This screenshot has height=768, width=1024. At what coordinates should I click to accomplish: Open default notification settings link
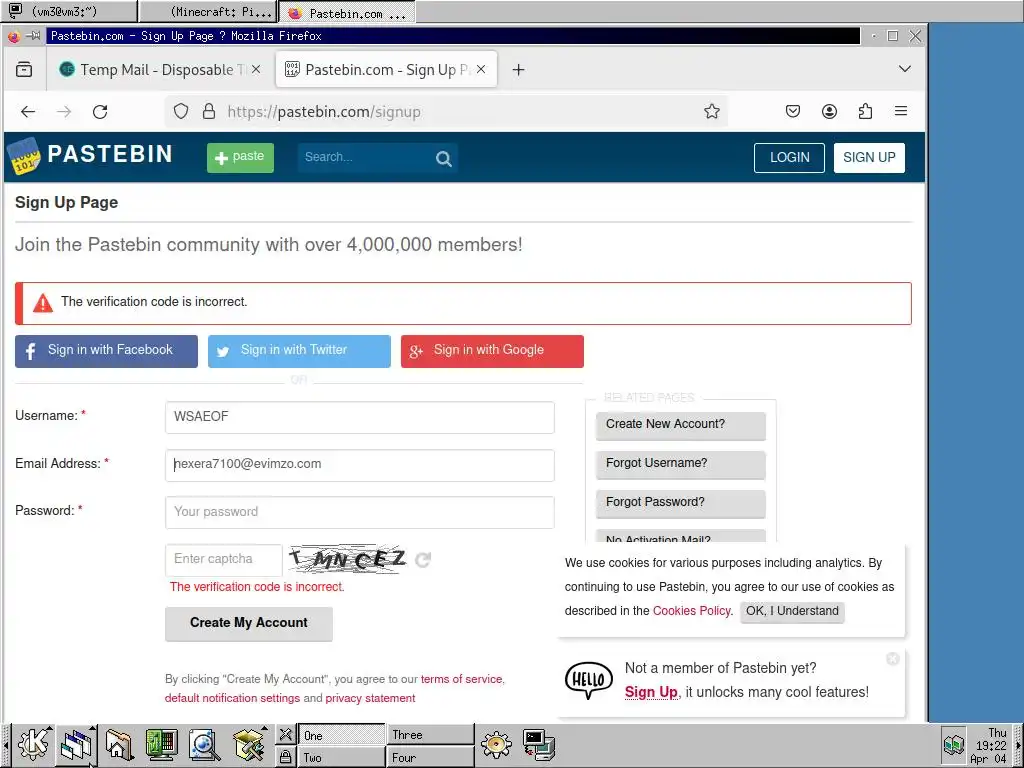232,698
